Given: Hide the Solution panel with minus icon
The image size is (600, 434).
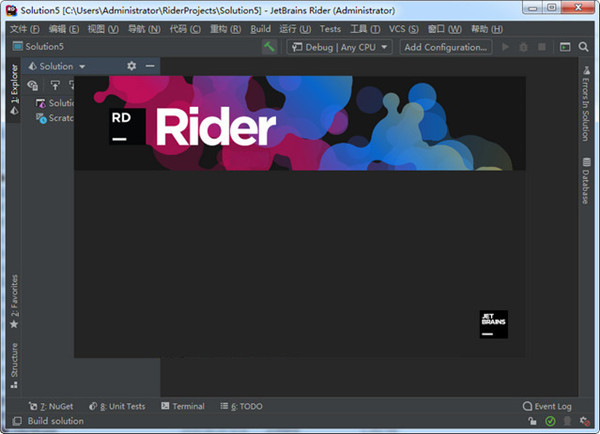Looking at the screenshot, I should pos(150,66).
